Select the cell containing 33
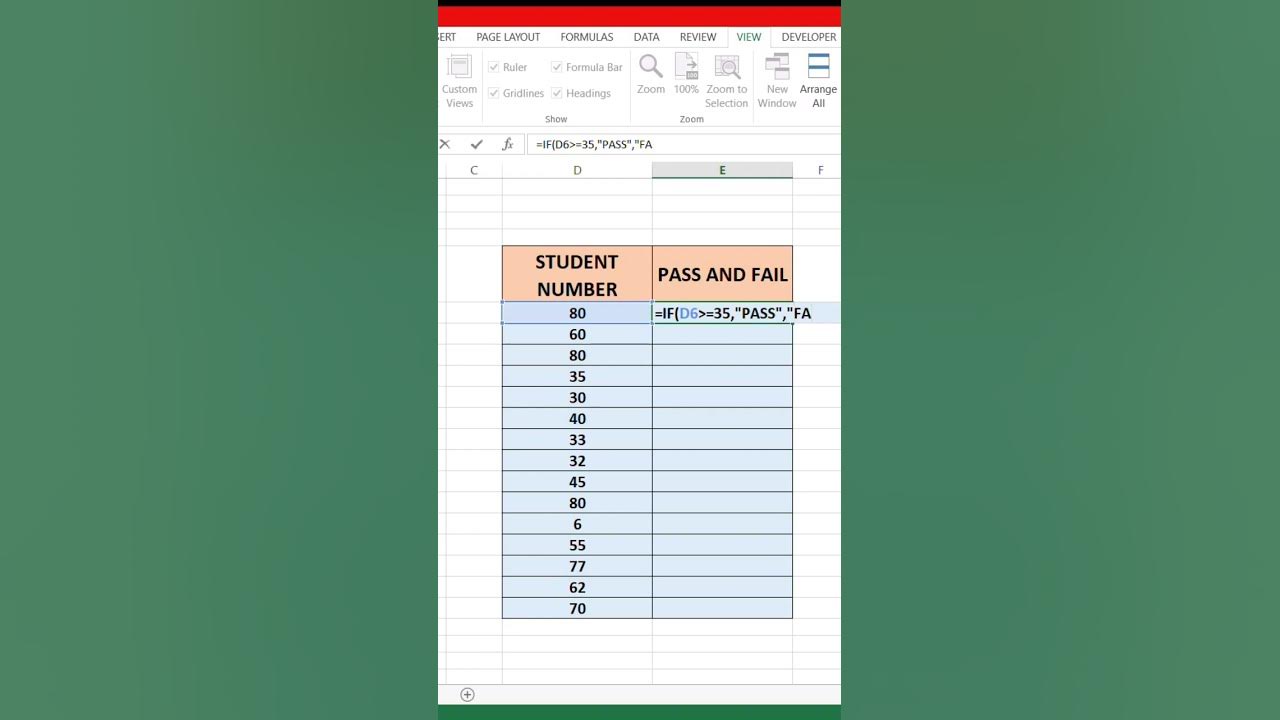This screenshot has width=1280, height=720. click(577, 439)
